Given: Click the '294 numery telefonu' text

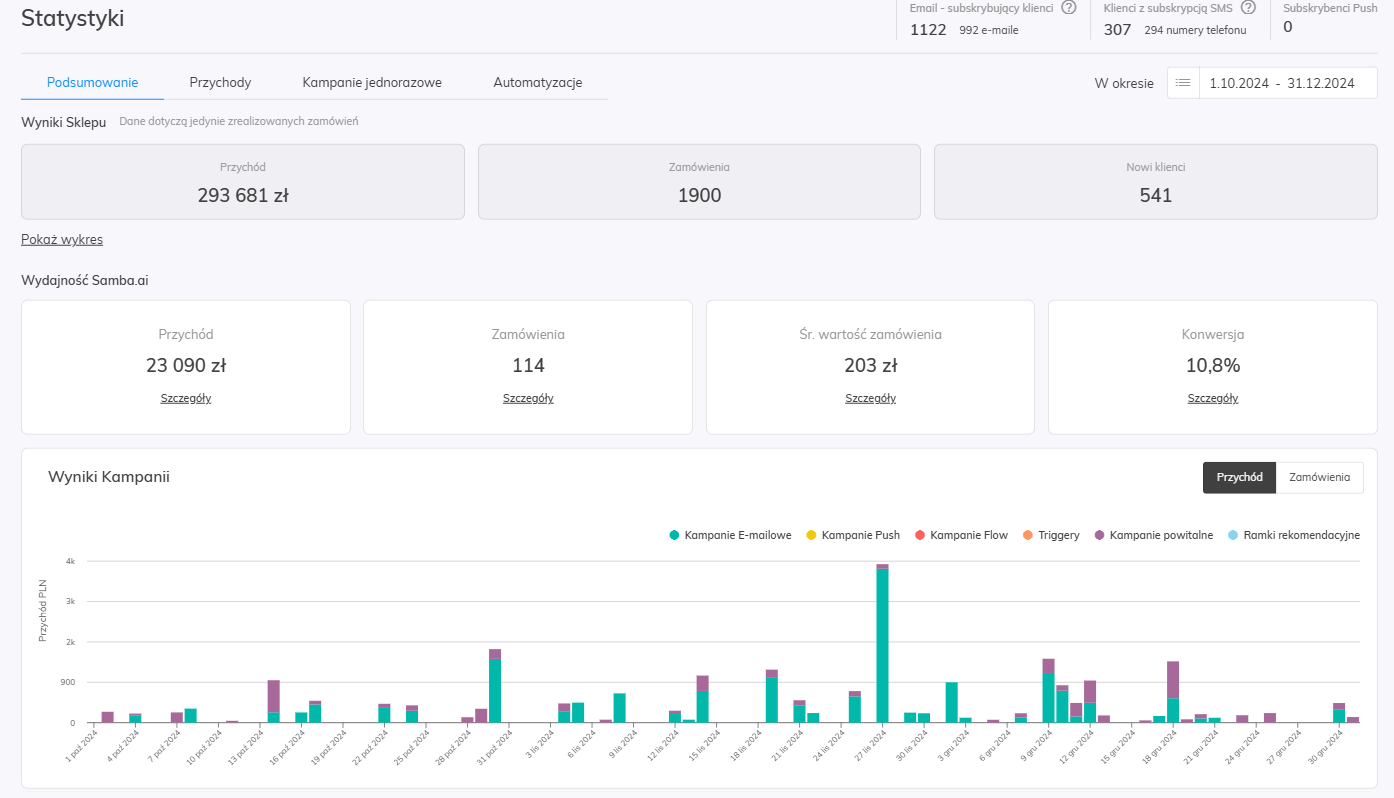Looking at the screenshot, I should 1195,30.
